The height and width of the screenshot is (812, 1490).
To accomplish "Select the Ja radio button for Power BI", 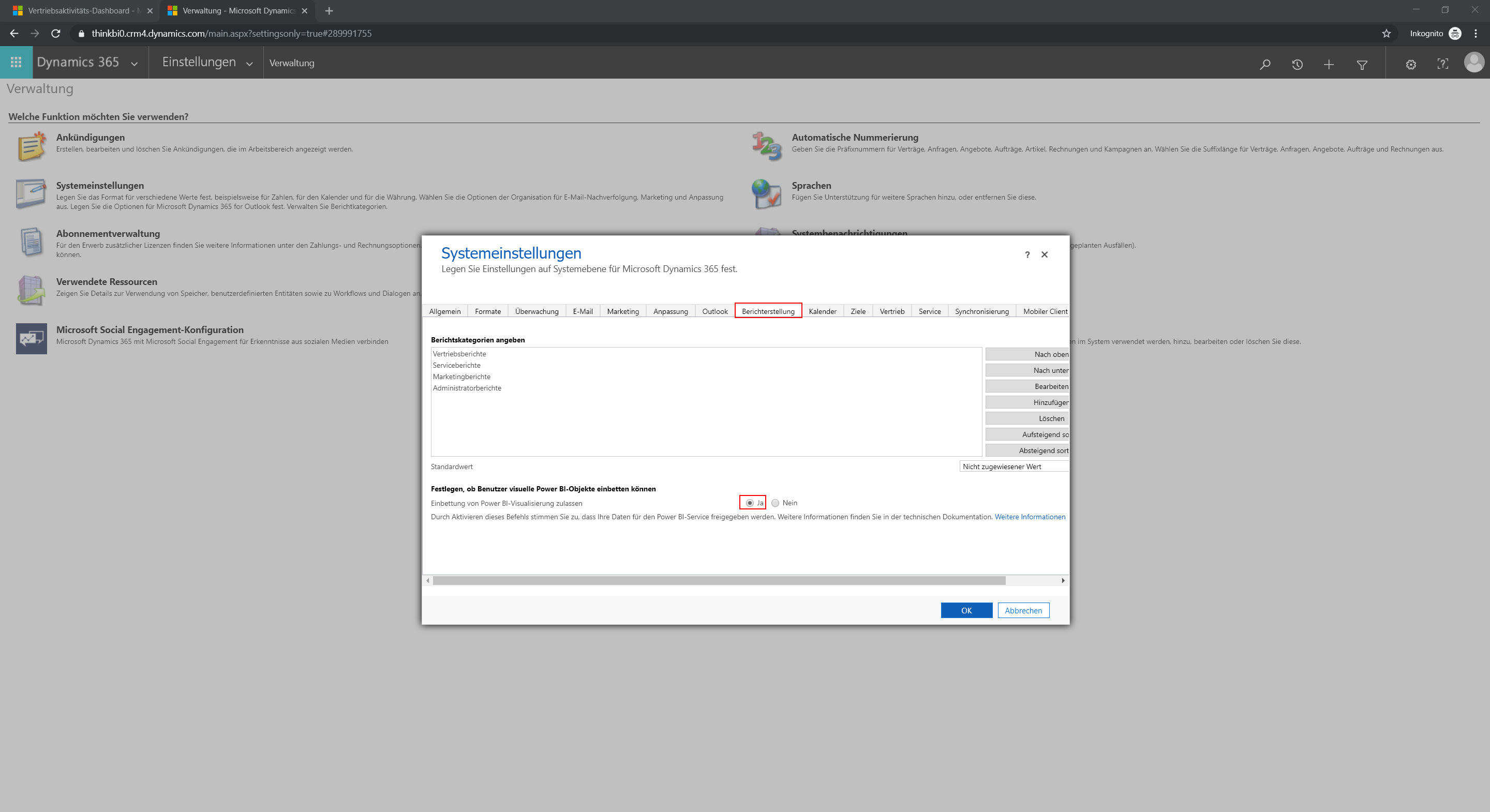I will point(750,503).
